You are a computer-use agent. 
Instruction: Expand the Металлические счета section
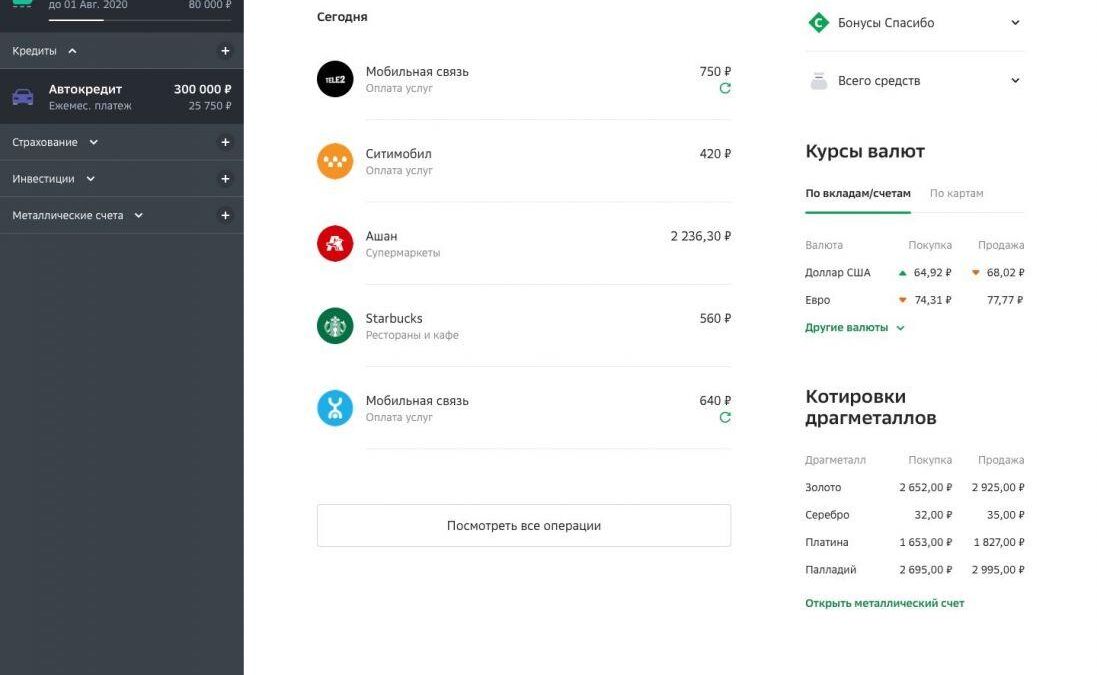[139, 214]
